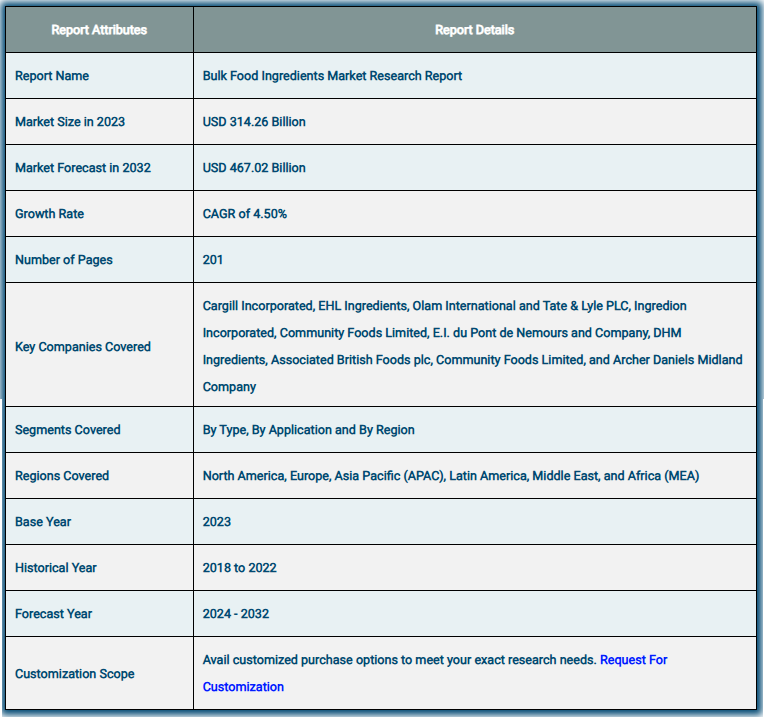764x717 pixels.
Task: Click the 'Market Forecast in 2032' label
Action: coord(83,168)
